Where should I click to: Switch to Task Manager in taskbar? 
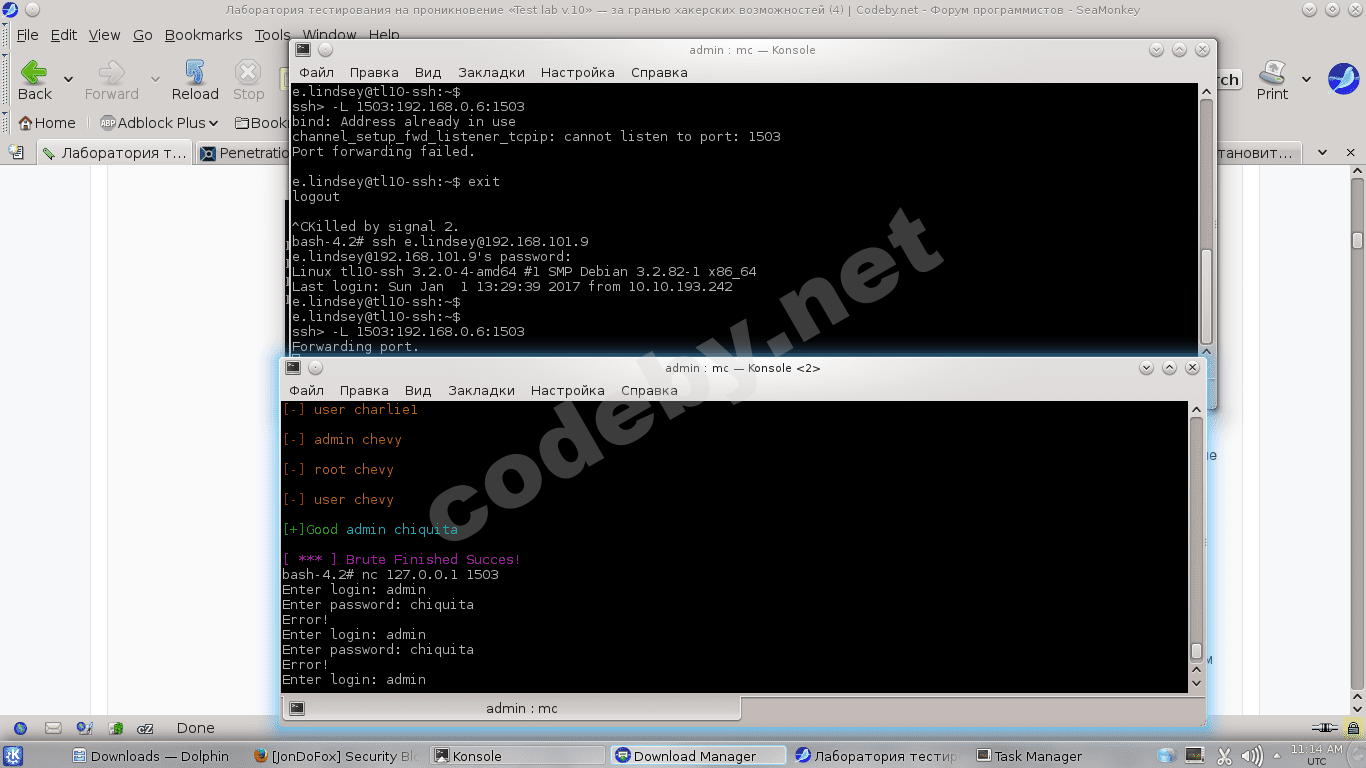tap(1030, 756)
